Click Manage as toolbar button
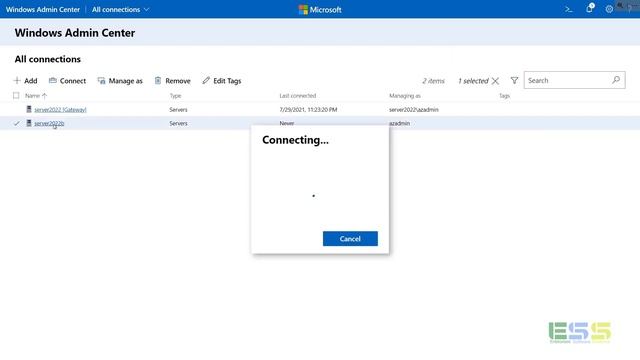The height and width of the screenshot is (360, 640). click(120, 81)
